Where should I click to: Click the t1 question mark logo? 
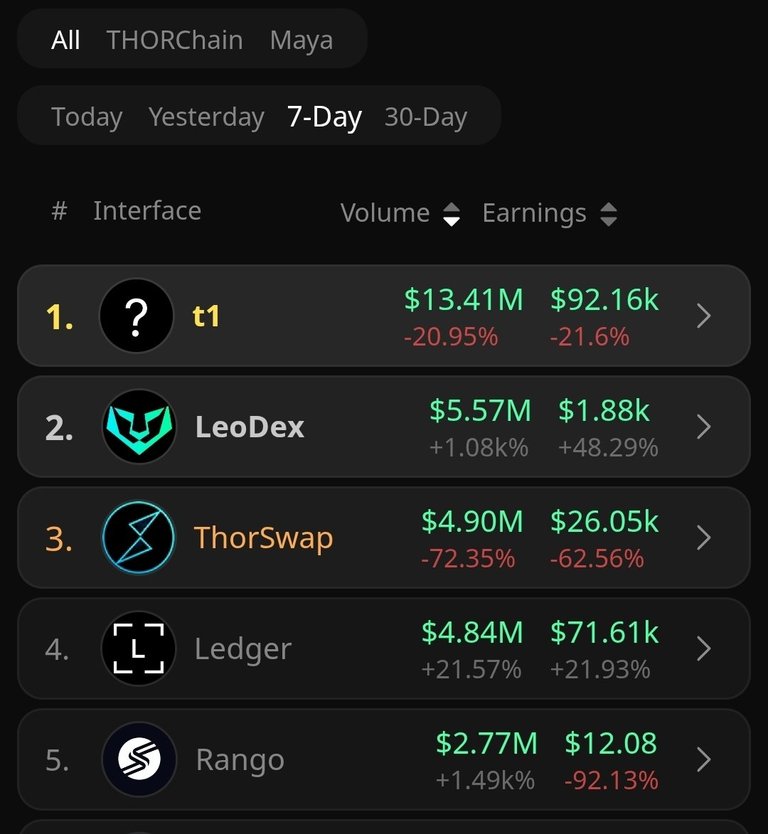137,316
